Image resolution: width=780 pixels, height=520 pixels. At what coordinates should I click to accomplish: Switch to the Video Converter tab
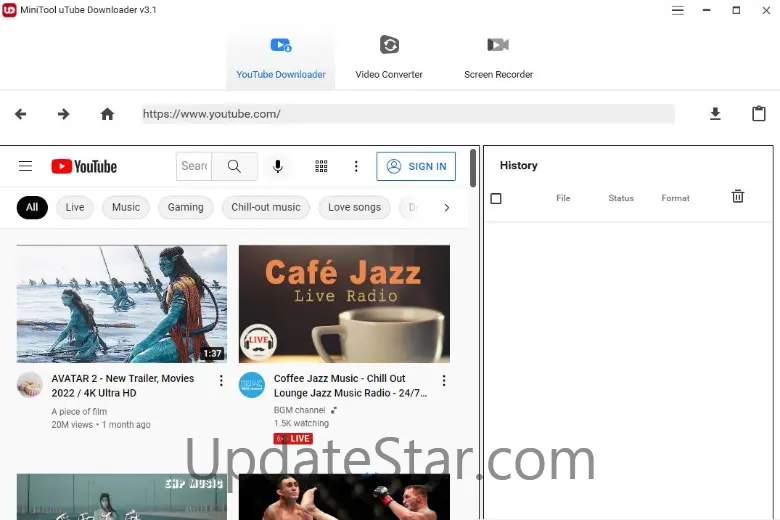[x=389, y=59]
